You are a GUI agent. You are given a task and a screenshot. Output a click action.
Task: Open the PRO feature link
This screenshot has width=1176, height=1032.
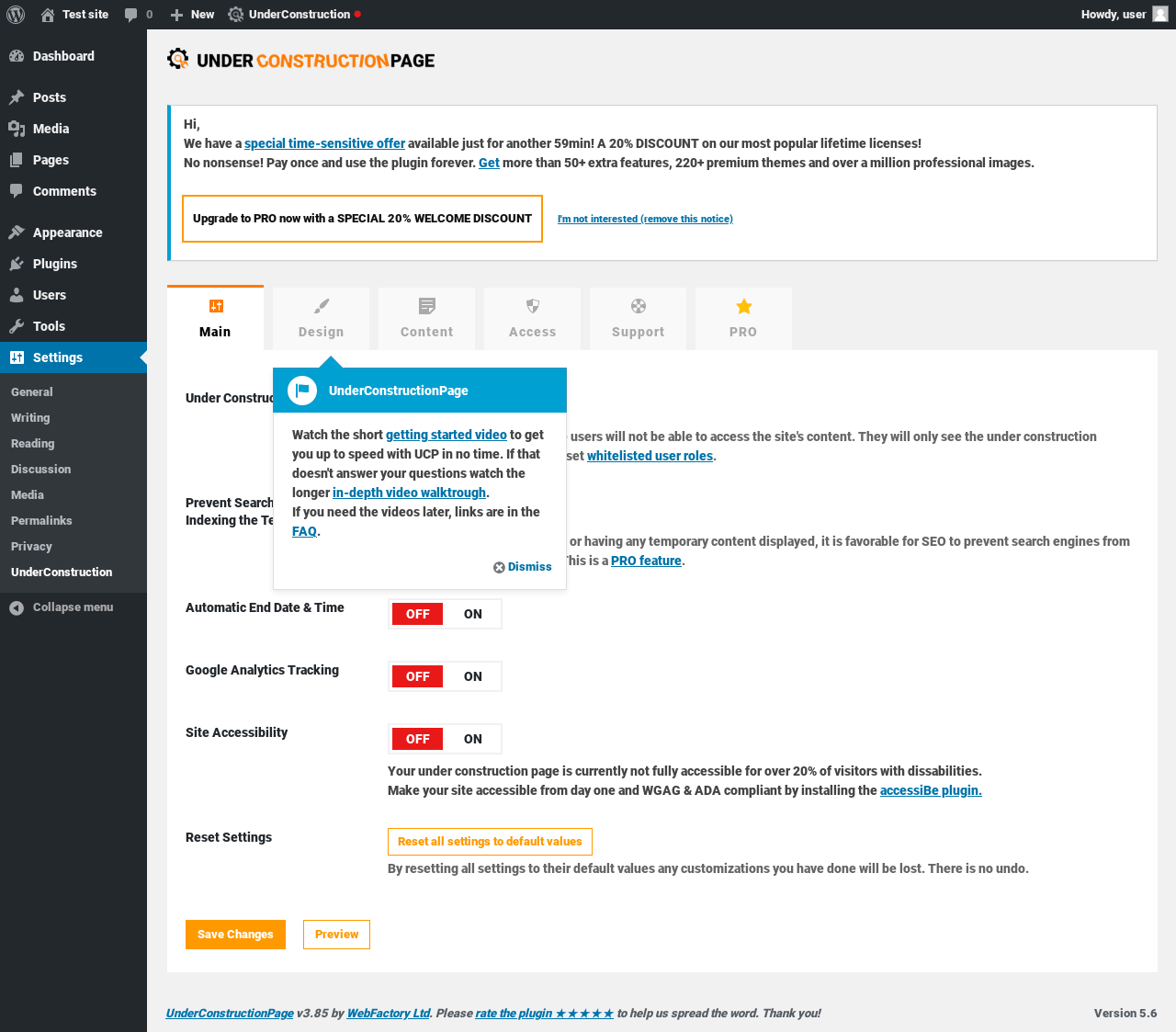pos(646,561)
